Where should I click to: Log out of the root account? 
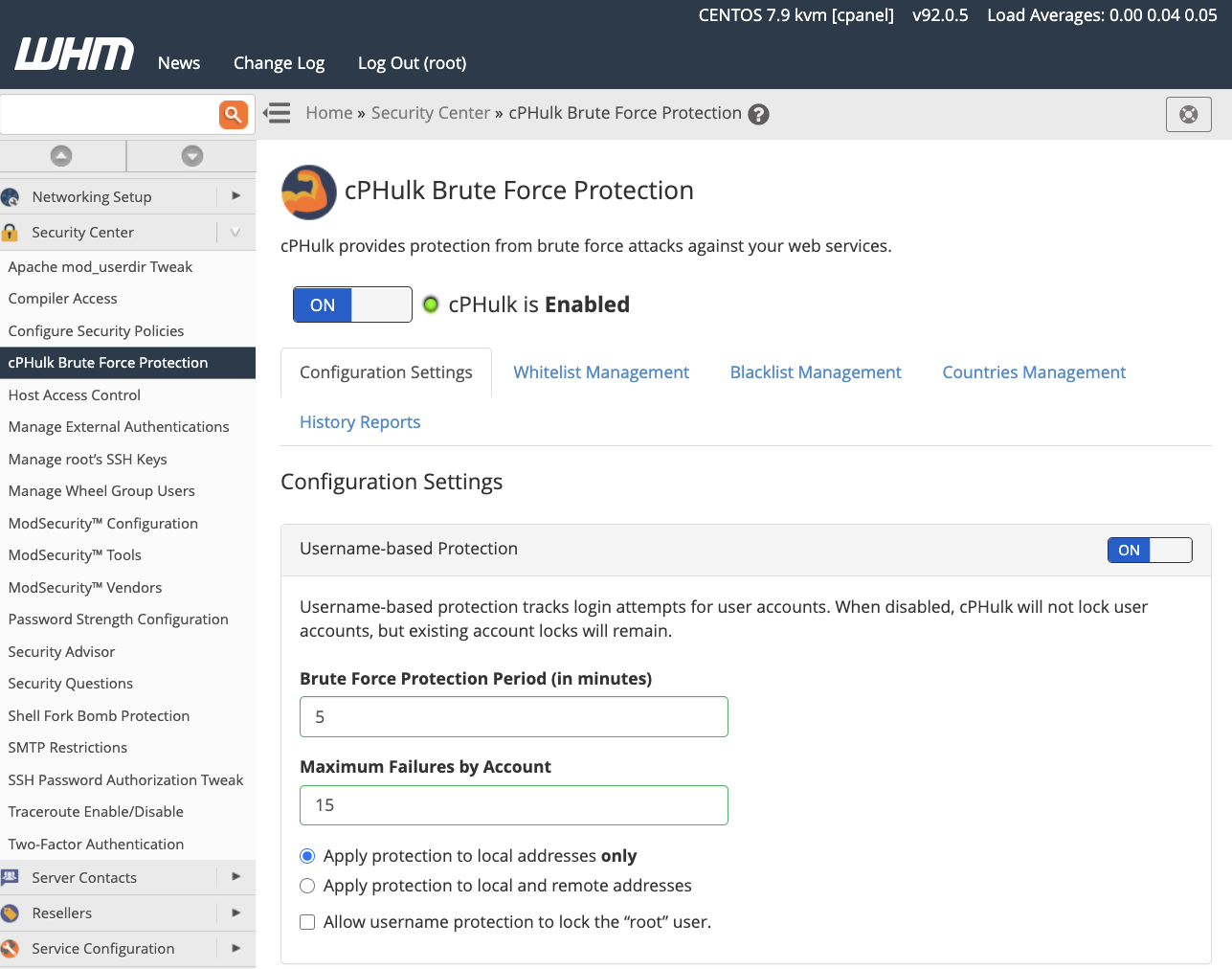pos(412,62)
